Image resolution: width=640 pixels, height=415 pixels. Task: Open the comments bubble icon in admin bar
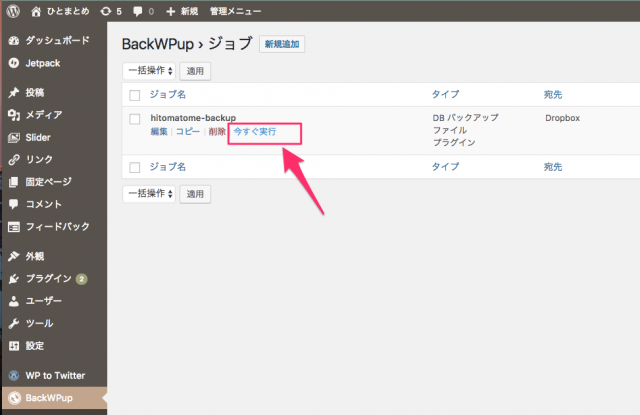[138, 11]
